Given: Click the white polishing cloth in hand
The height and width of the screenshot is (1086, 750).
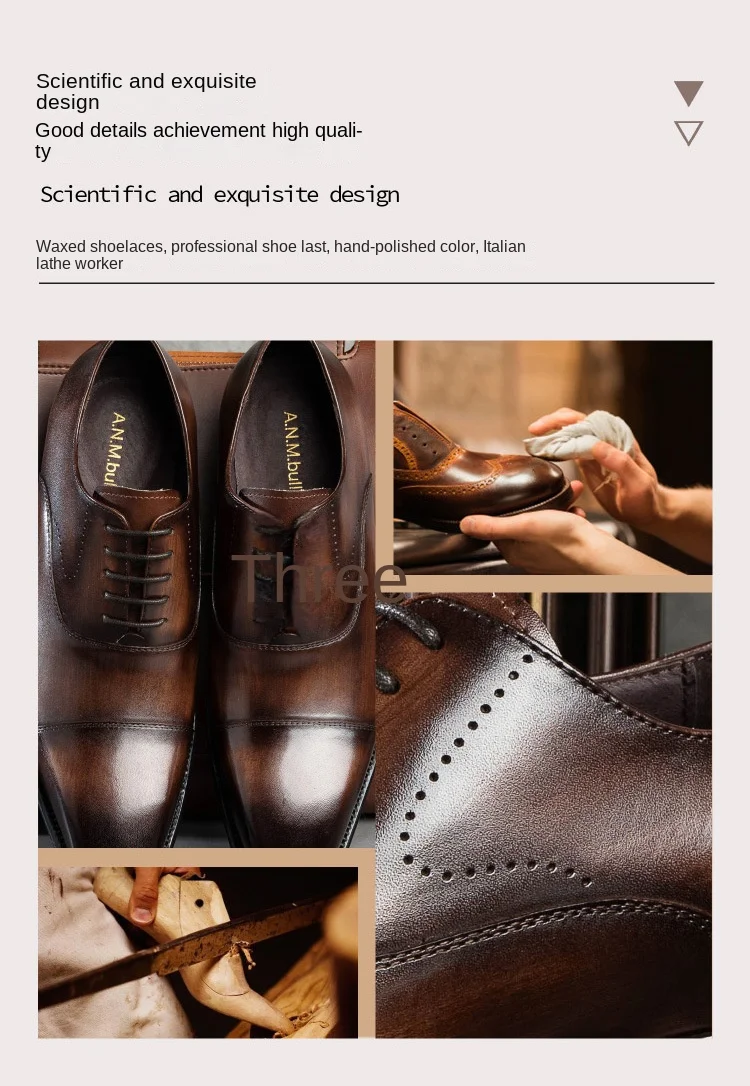Looking at the screenshot, I should 580,435.
